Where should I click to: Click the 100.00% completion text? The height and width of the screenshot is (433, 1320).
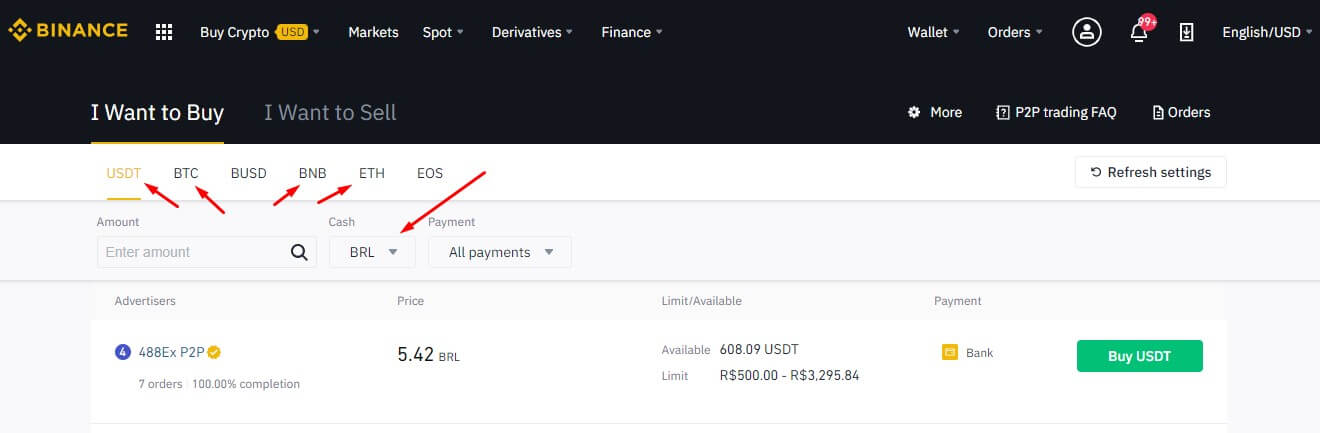click(x=246, y=384)
